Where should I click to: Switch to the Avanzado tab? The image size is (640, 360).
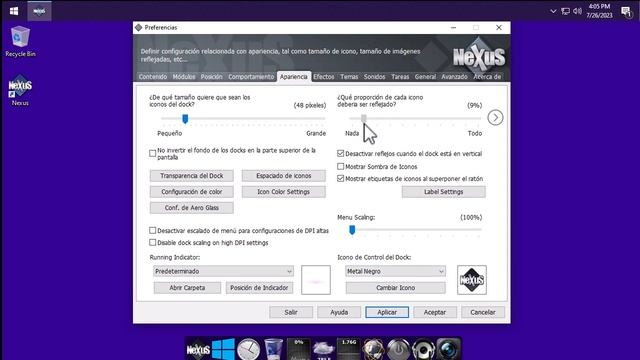coord(454,77)
